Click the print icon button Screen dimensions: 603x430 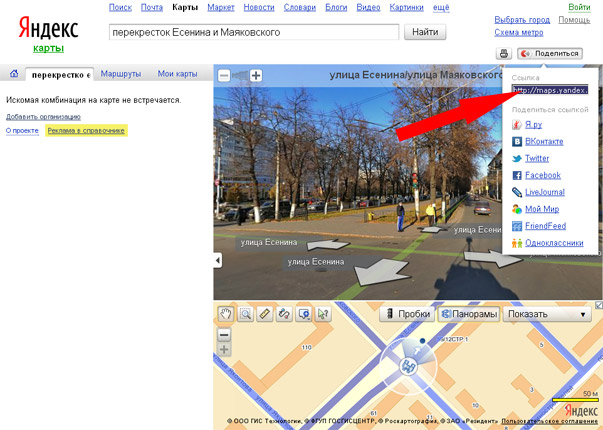point(503,53)
